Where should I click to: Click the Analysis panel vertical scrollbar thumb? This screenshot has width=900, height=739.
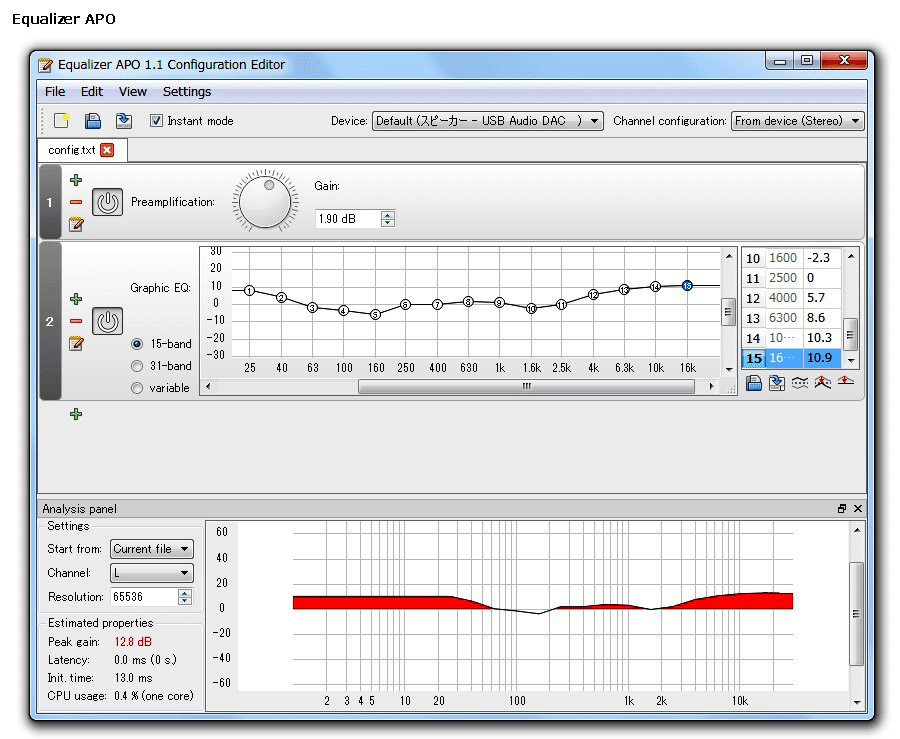tap(856, 613)
